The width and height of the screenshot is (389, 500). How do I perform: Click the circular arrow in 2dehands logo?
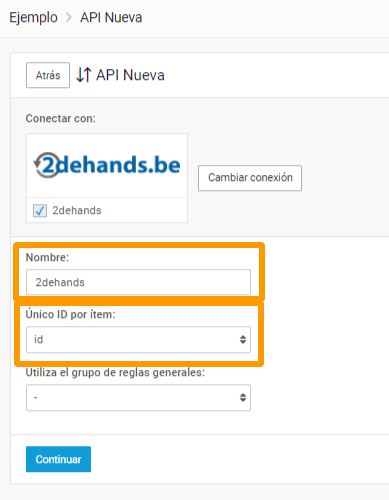[46, 165]
